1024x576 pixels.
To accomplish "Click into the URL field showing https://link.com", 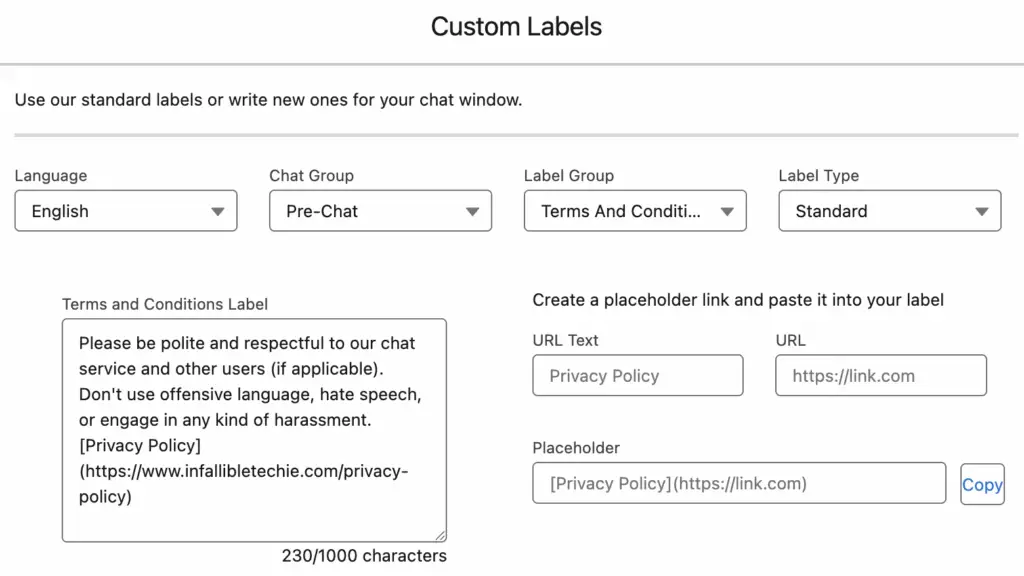I will [881, 376].
